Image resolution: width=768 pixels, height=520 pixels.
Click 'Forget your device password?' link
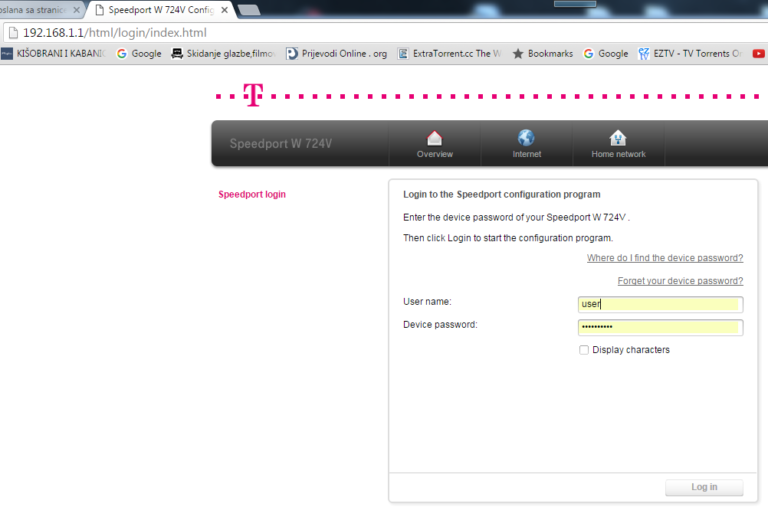680,281
